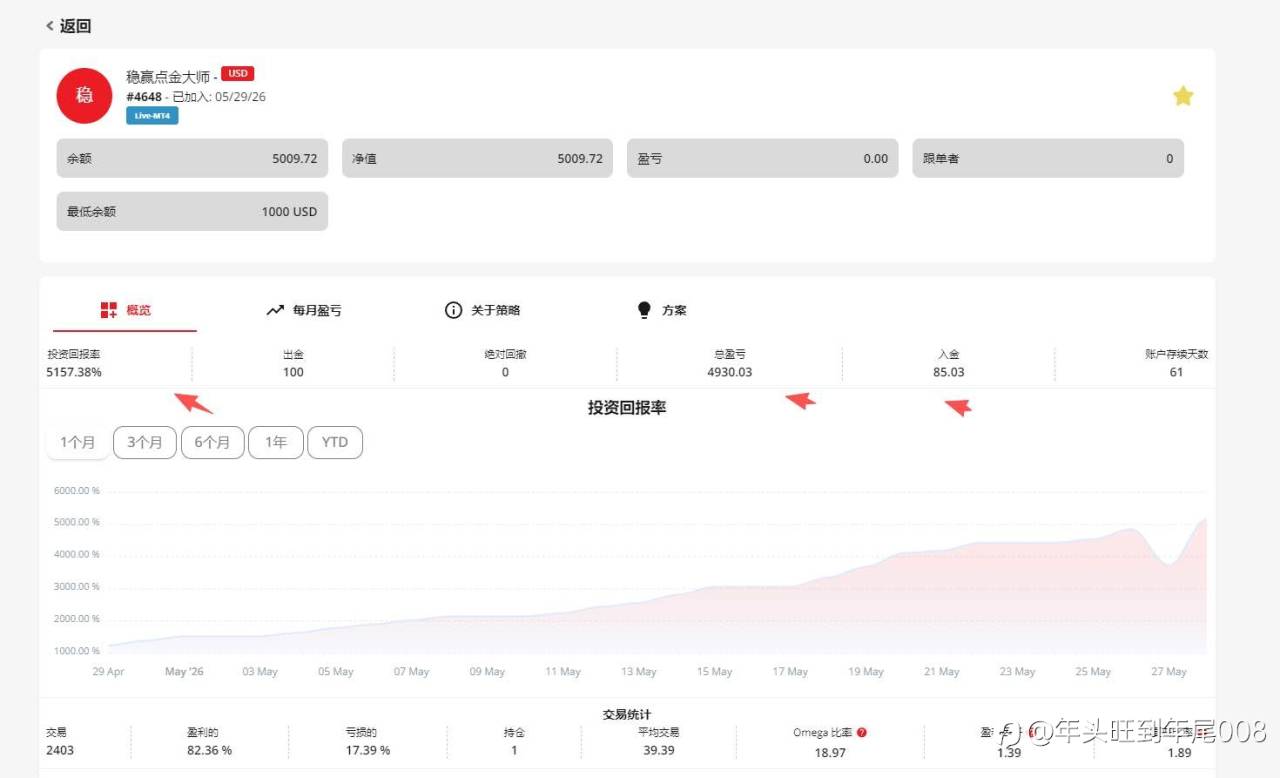Screen dimensions: 1280x778
Task: Click the 6000.00 % axis label
Action: 77,491
